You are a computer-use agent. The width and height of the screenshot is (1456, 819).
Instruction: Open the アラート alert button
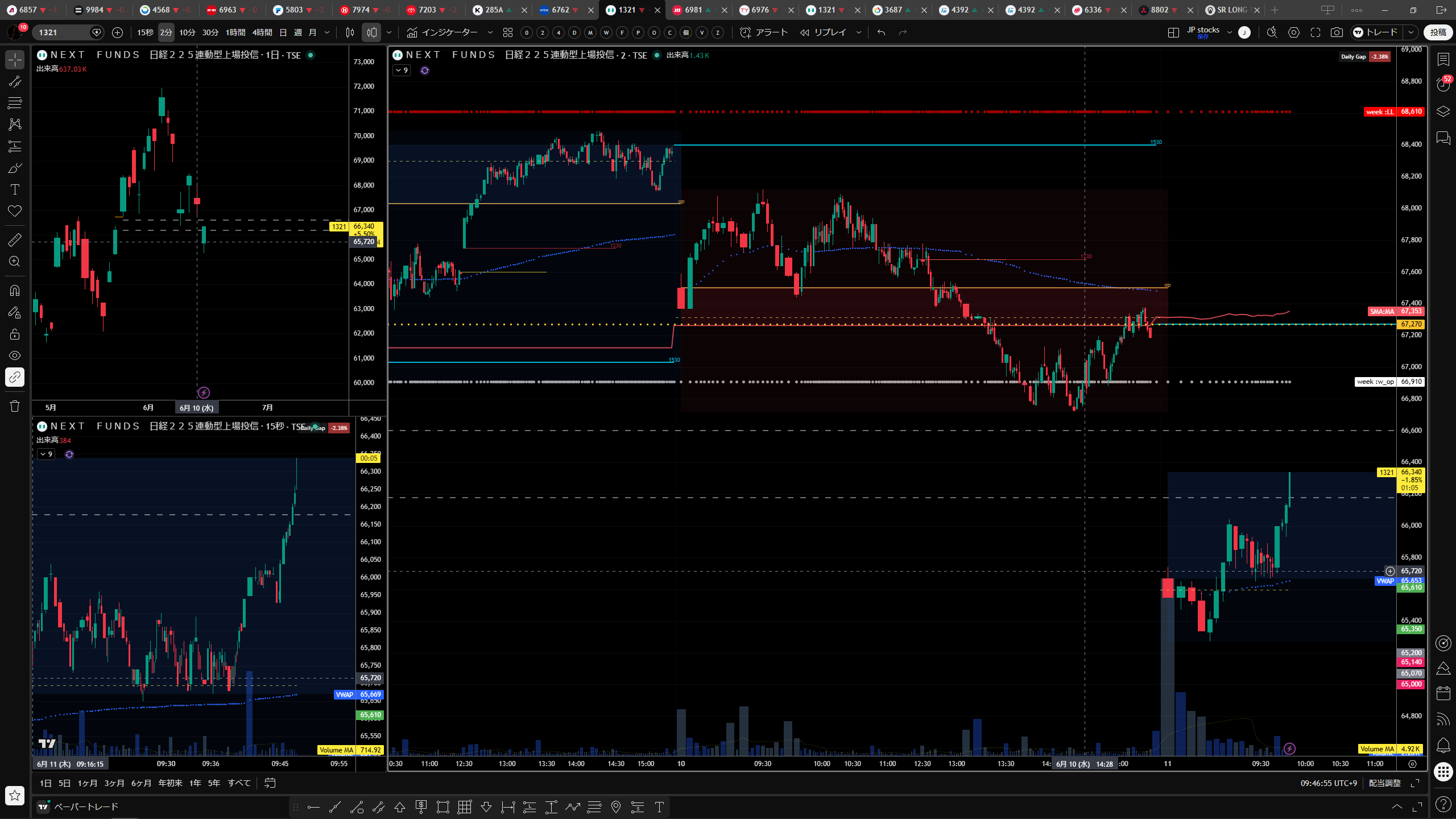764,32
